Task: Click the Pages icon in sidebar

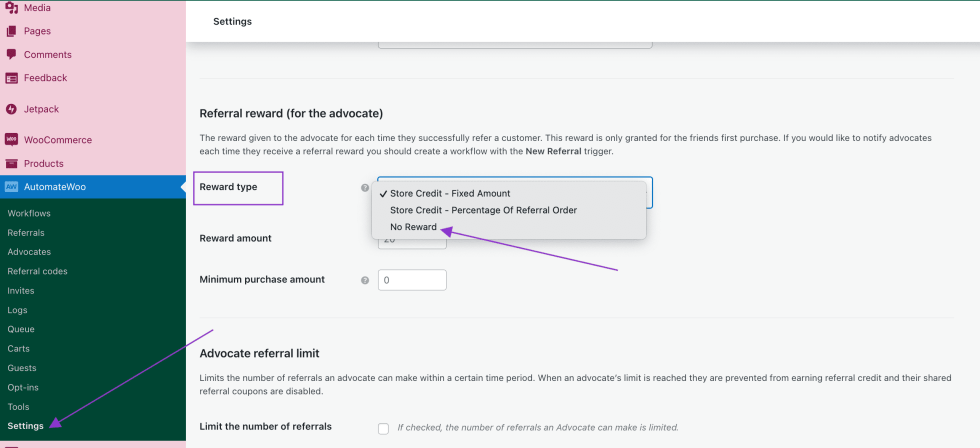Action: click(12, 31)
